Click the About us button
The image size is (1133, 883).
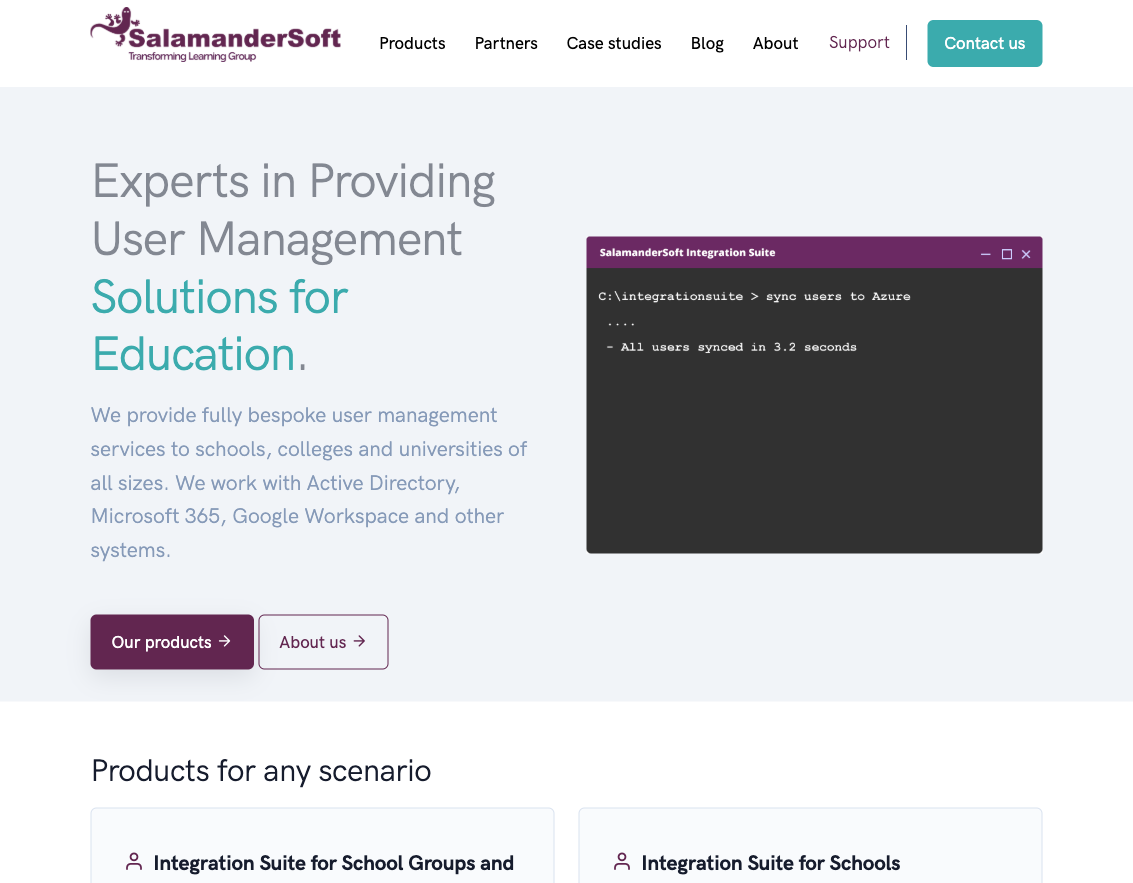[323, 642]
